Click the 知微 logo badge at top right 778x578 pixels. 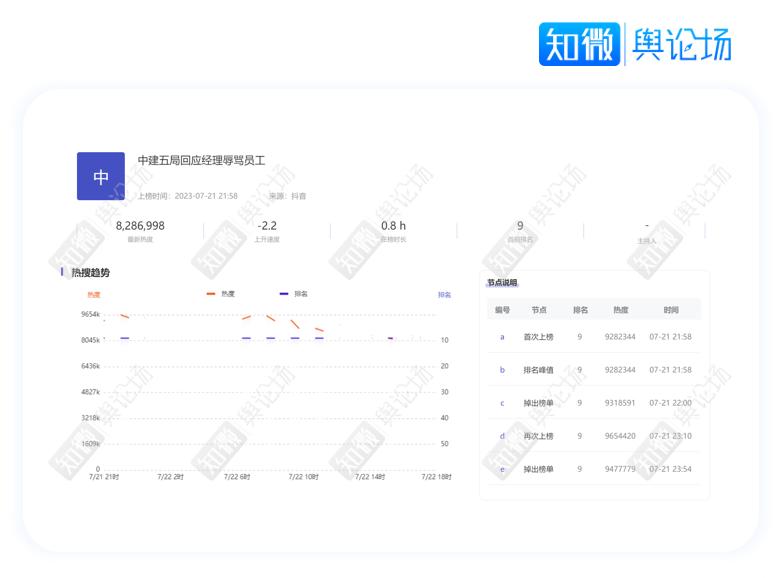pyautogui.click(x=579, y=45)
